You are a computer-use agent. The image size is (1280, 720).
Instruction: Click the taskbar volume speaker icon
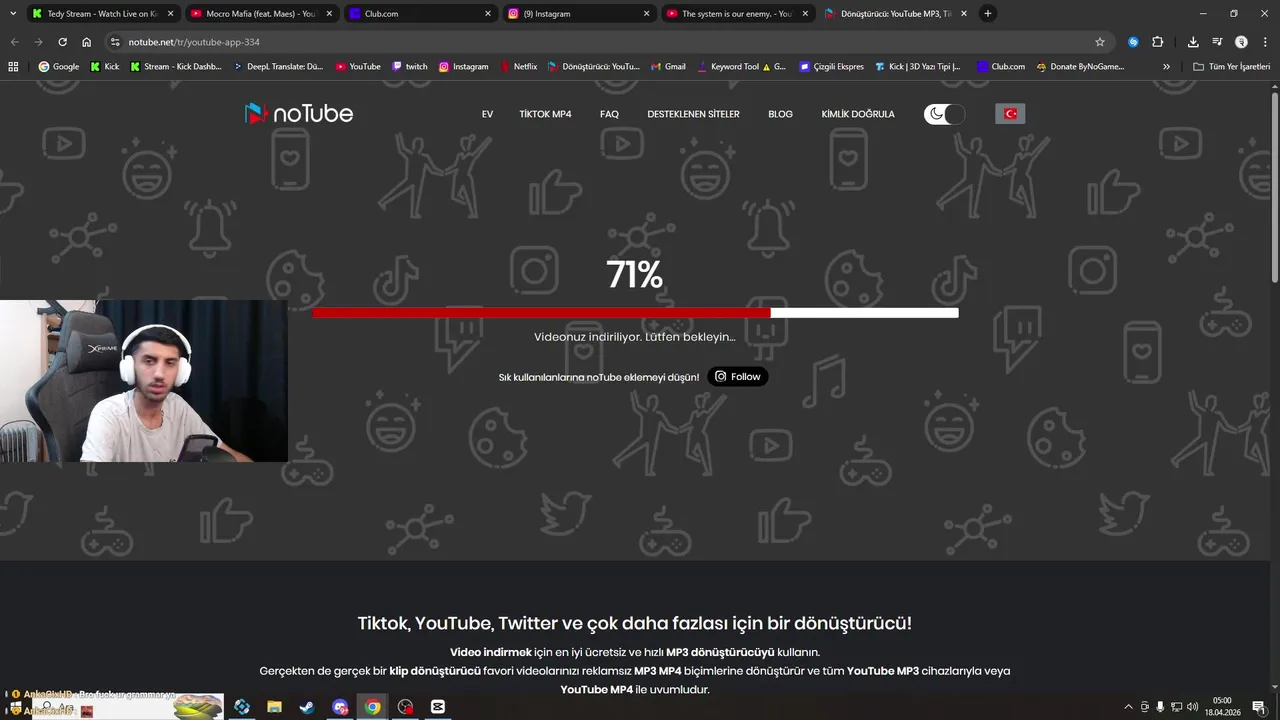point(1192,707)
